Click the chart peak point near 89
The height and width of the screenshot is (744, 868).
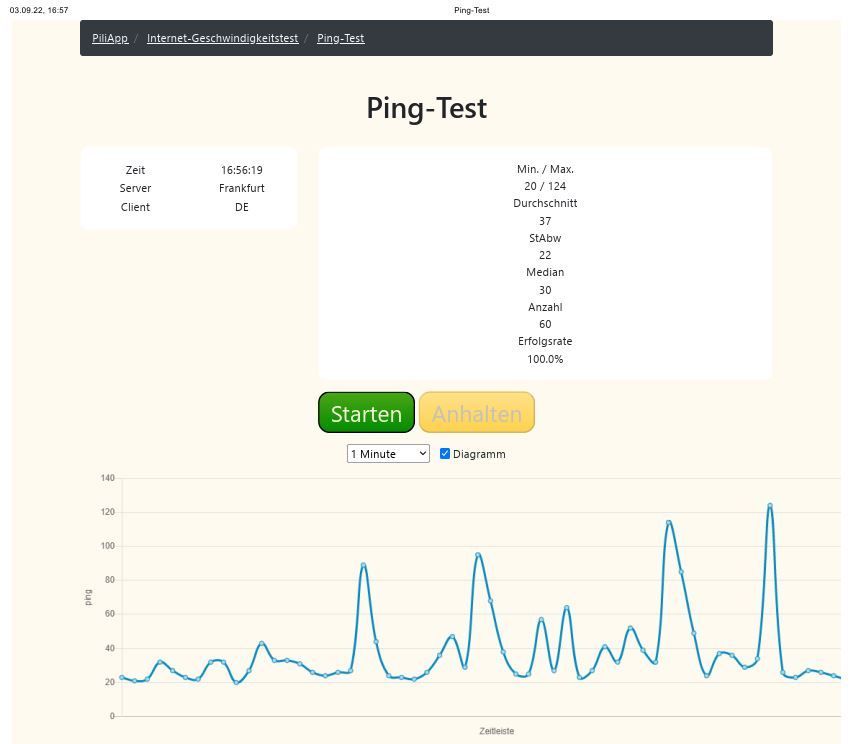tap(363, 565)
